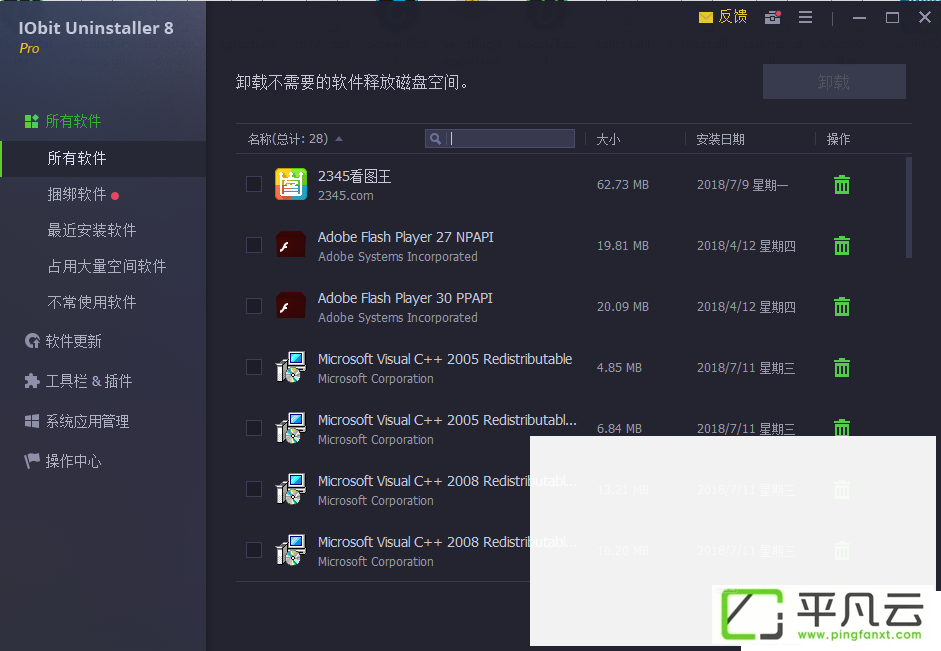
Task: Click icon of 4.85 MB Visual C++ 2005 entry
Action: pyautogui.click(x=291, y=367)
